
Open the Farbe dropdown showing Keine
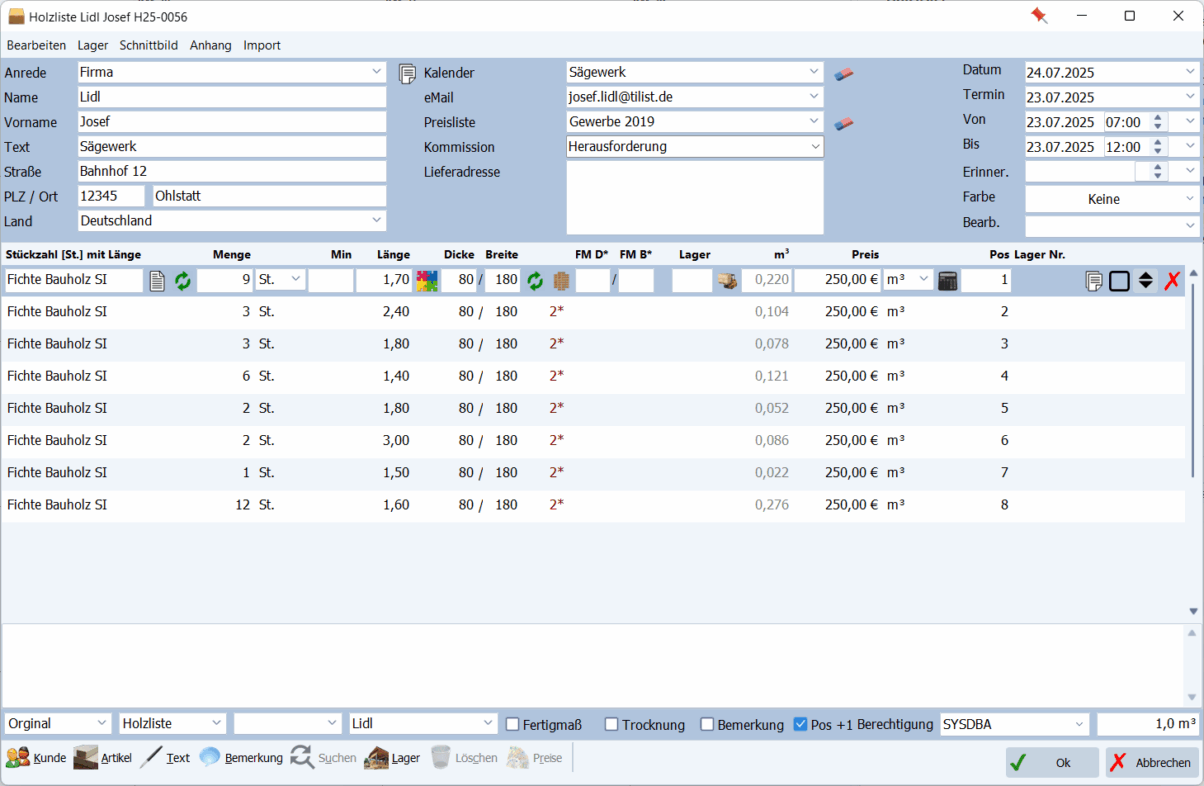(1190, 199)
